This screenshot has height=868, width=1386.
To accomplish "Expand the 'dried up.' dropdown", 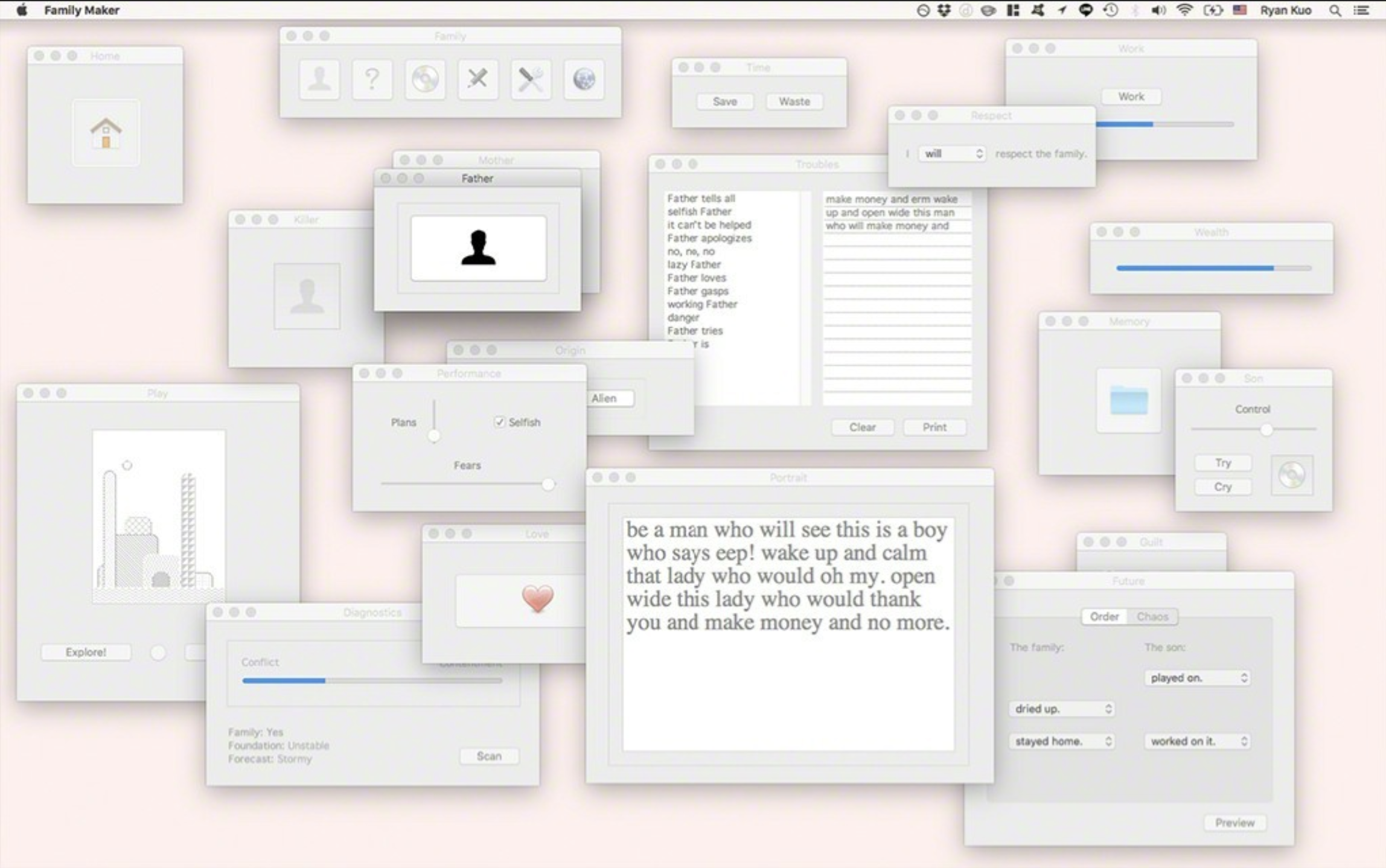I will tap(1061, 709).
